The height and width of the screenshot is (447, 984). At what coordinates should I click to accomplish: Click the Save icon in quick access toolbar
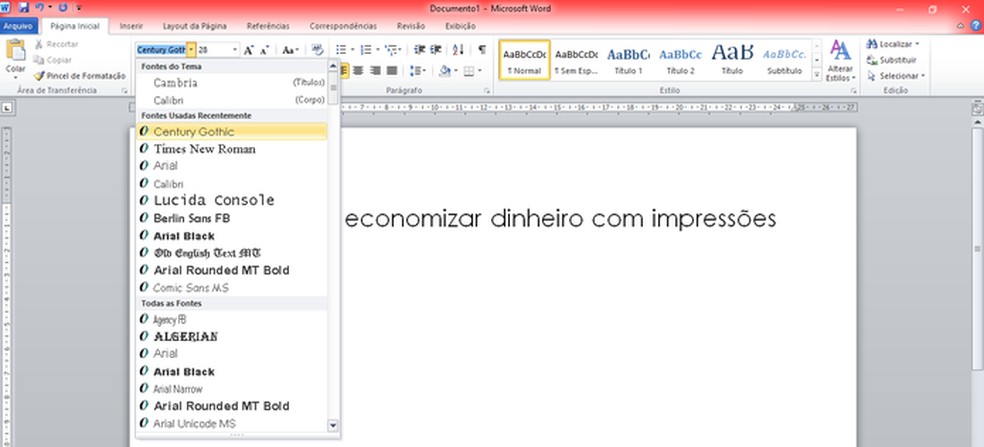coord(24,8)
